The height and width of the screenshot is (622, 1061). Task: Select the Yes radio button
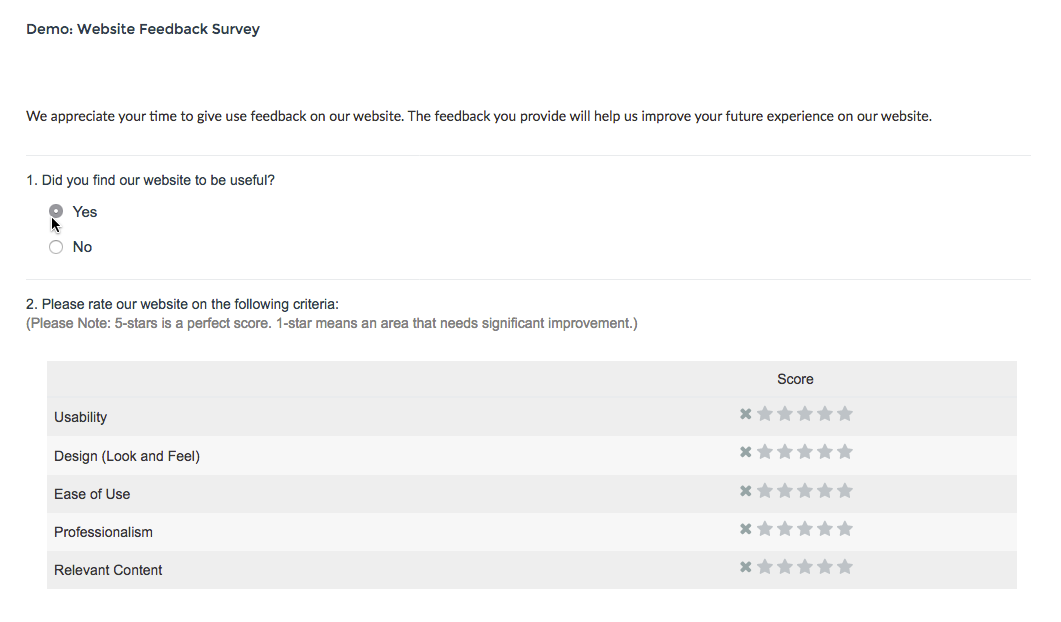point(56,211)
